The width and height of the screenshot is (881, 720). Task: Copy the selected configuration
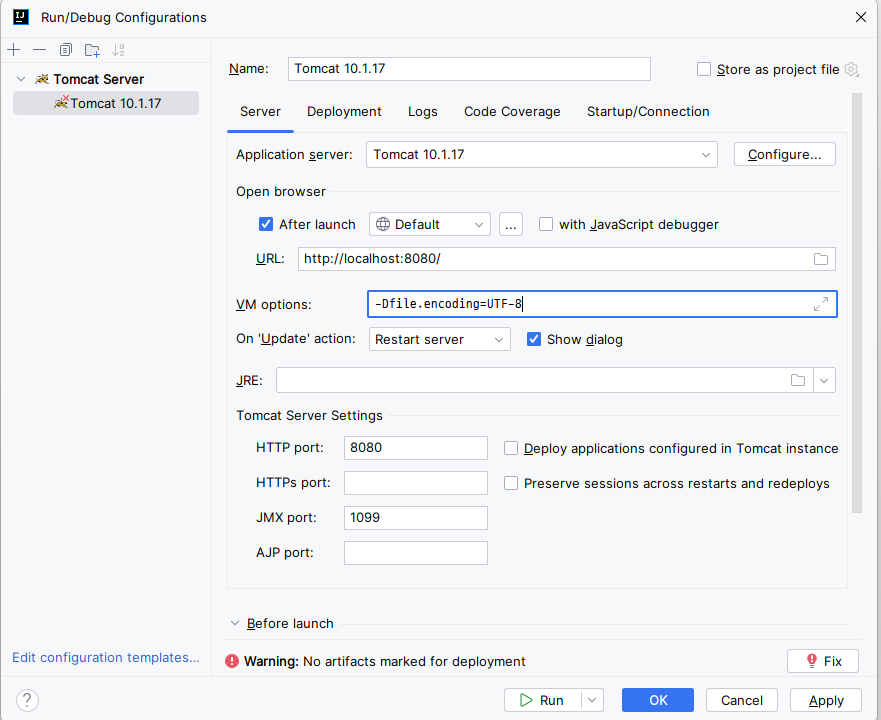point(66,50)
